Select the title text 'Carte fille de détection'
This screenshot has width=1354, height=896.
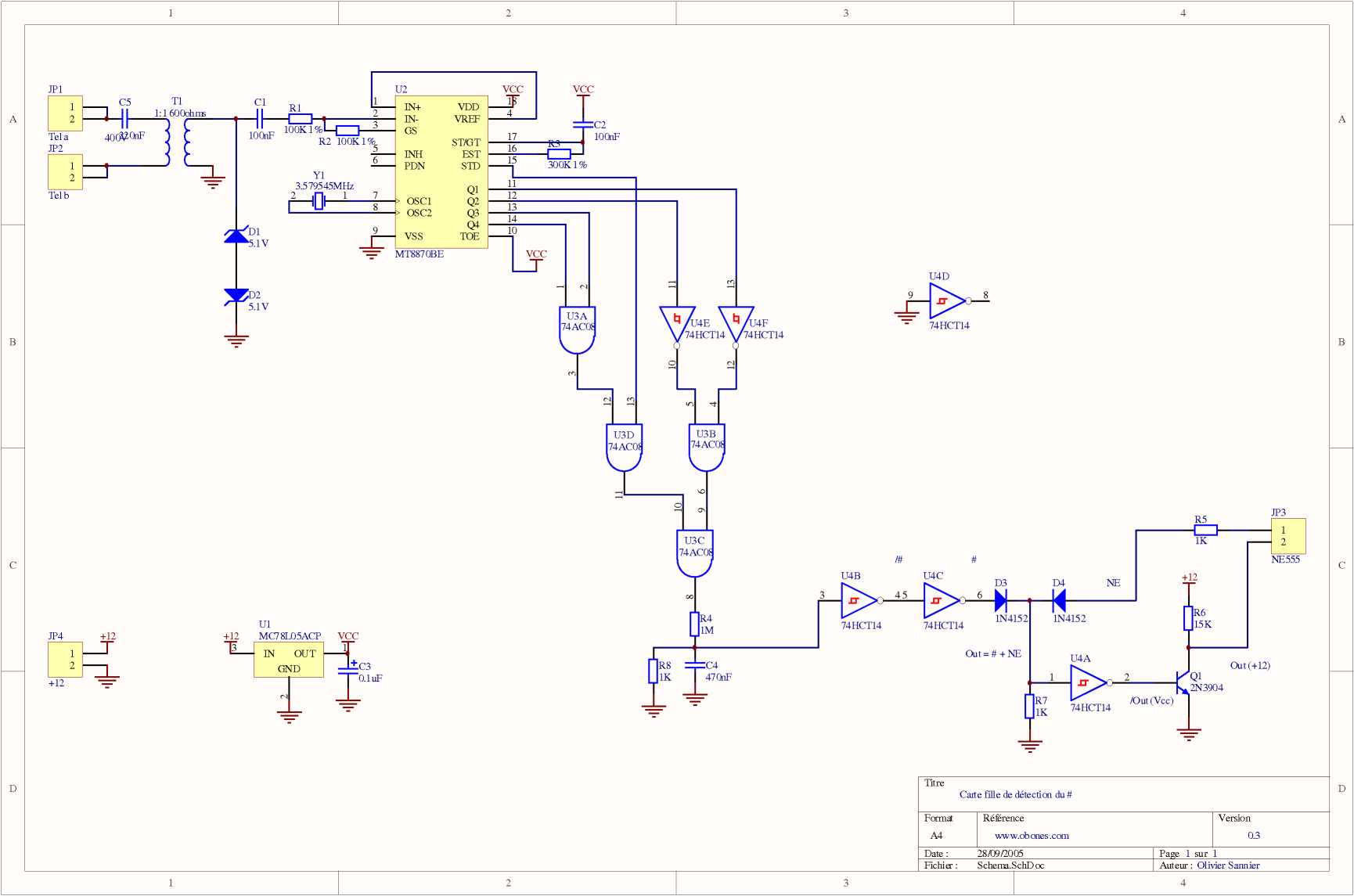tap(1015, 794)
